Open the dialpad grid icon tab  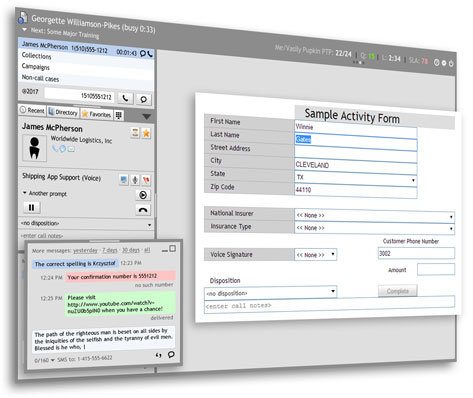[119, 115]
